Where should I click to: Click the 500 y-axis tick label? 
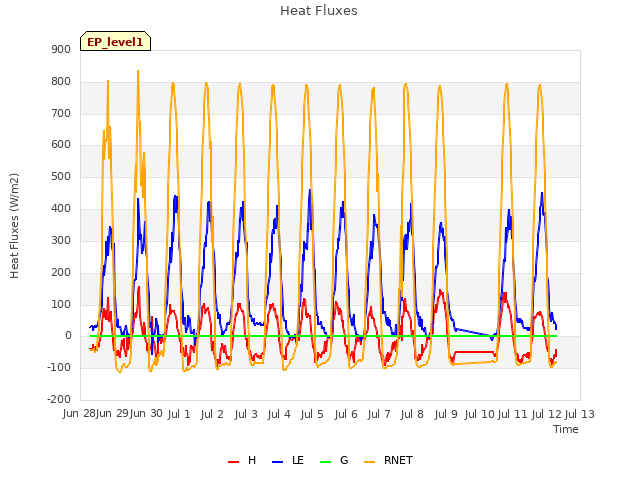coord(61,176)
